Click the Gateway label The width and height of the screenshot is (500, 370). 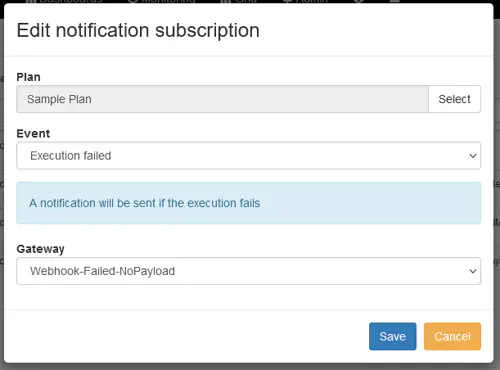pyautogui.click(x=40, y=249)
